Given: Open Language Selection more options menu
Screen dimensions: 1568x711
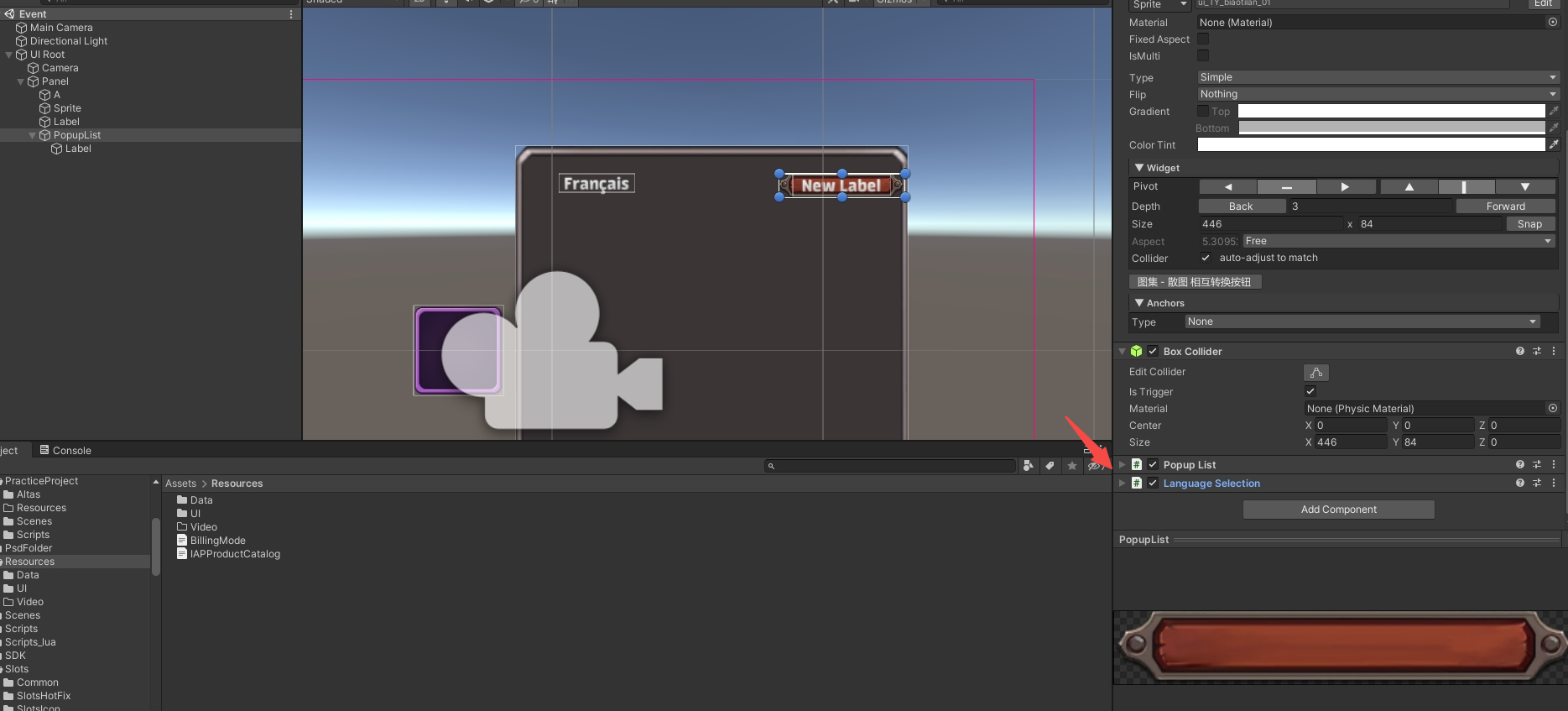Looking at the screenshot, I should pos(1554,484).
